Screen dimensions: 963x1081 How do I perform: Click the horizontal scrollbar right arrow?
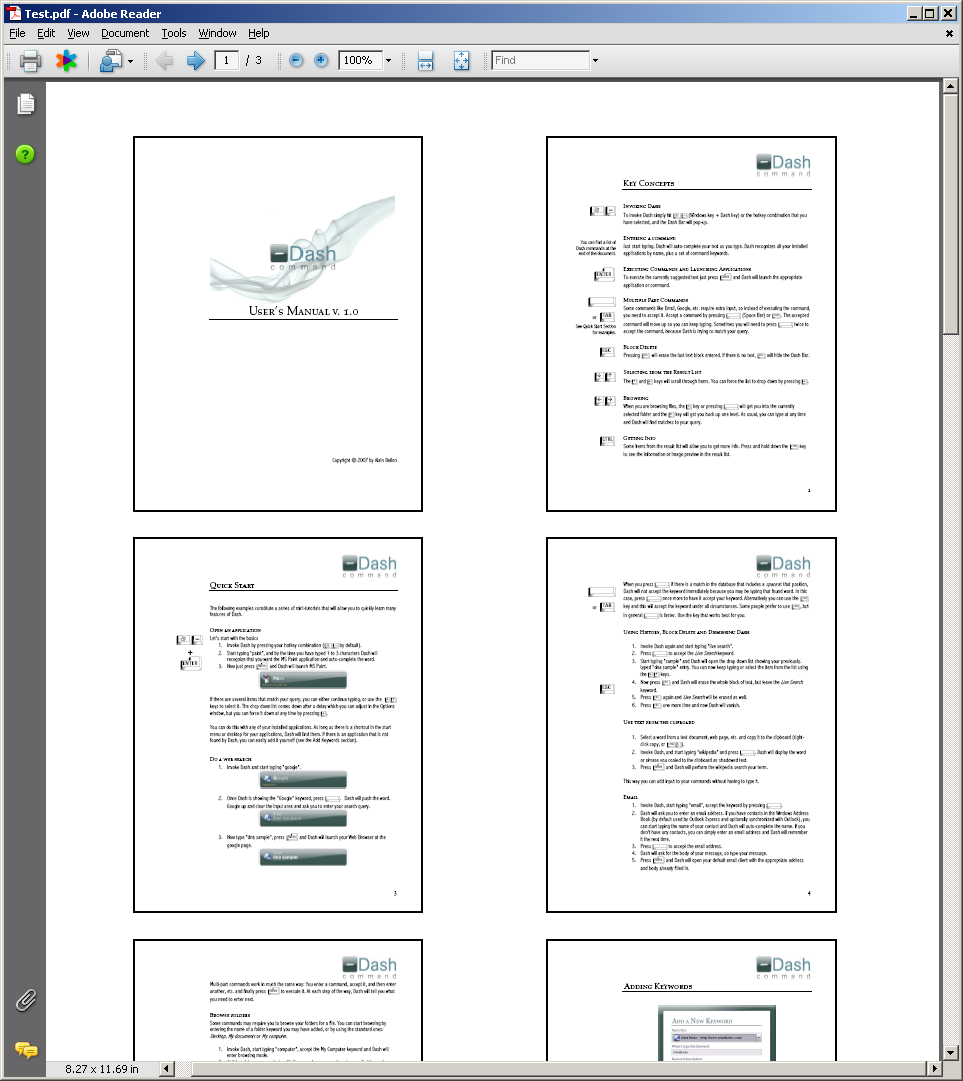point(935,1069)
